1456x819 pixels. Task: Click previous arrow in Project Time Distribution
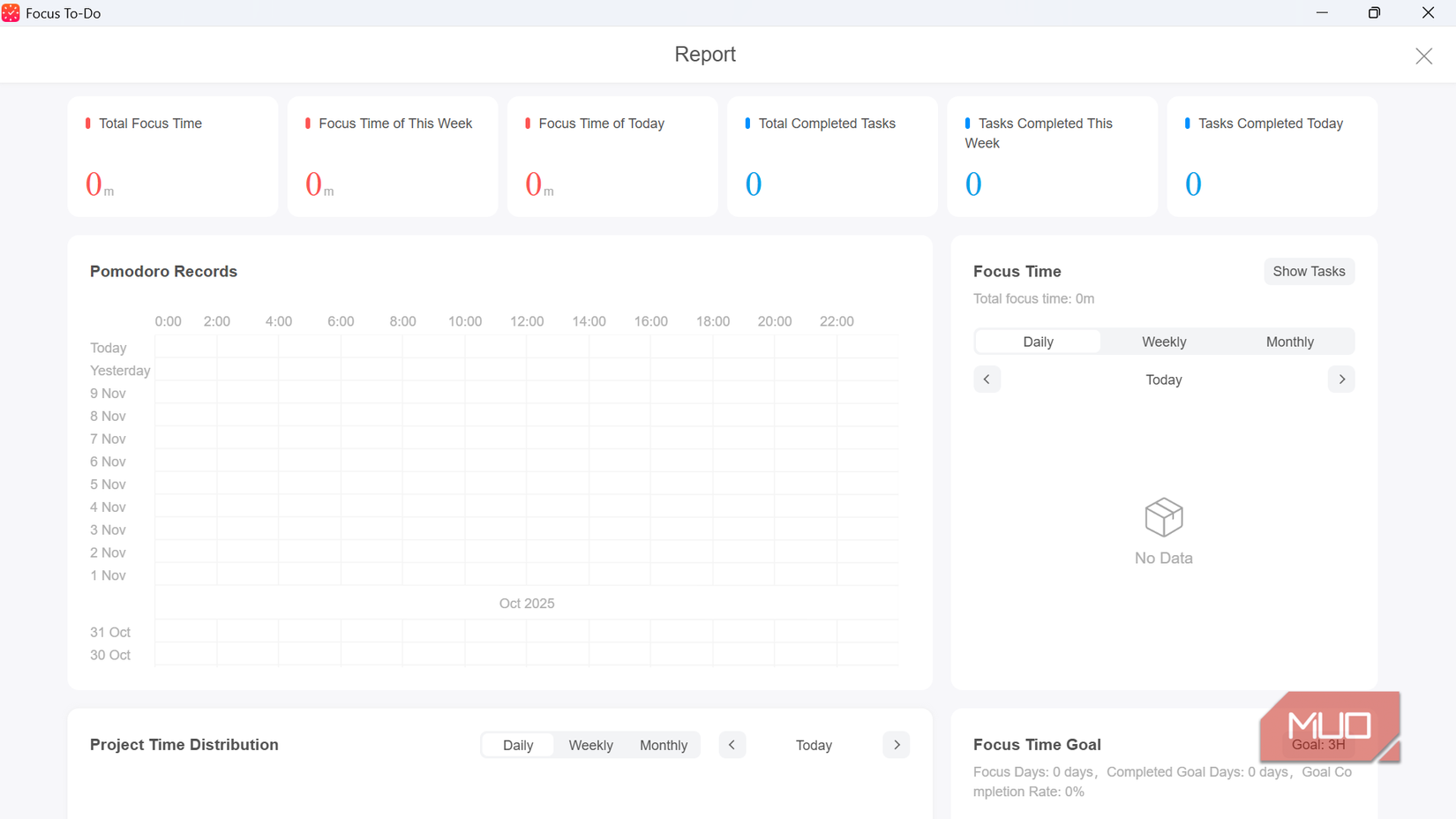[x=732, y=745]
